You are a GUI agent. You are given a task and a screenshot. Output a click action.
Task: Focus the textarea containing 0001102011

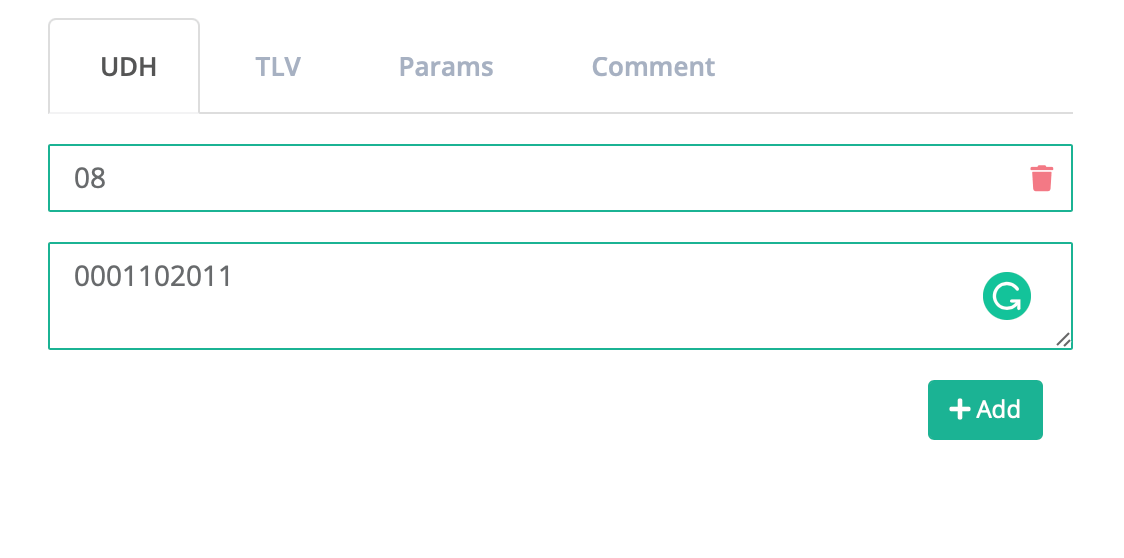pyautogui.click(x=561, y=296)
